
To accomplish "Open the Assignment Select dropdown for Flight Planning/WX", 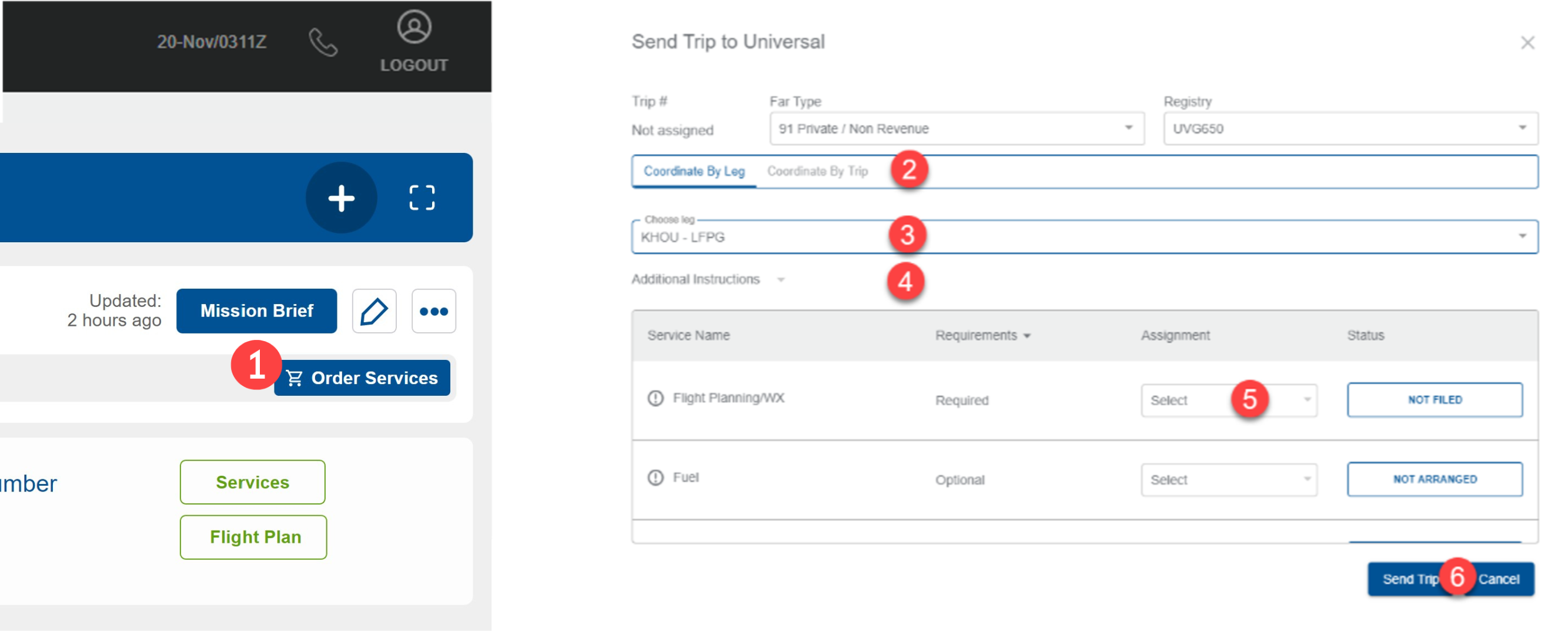I will click(1229, 401).
